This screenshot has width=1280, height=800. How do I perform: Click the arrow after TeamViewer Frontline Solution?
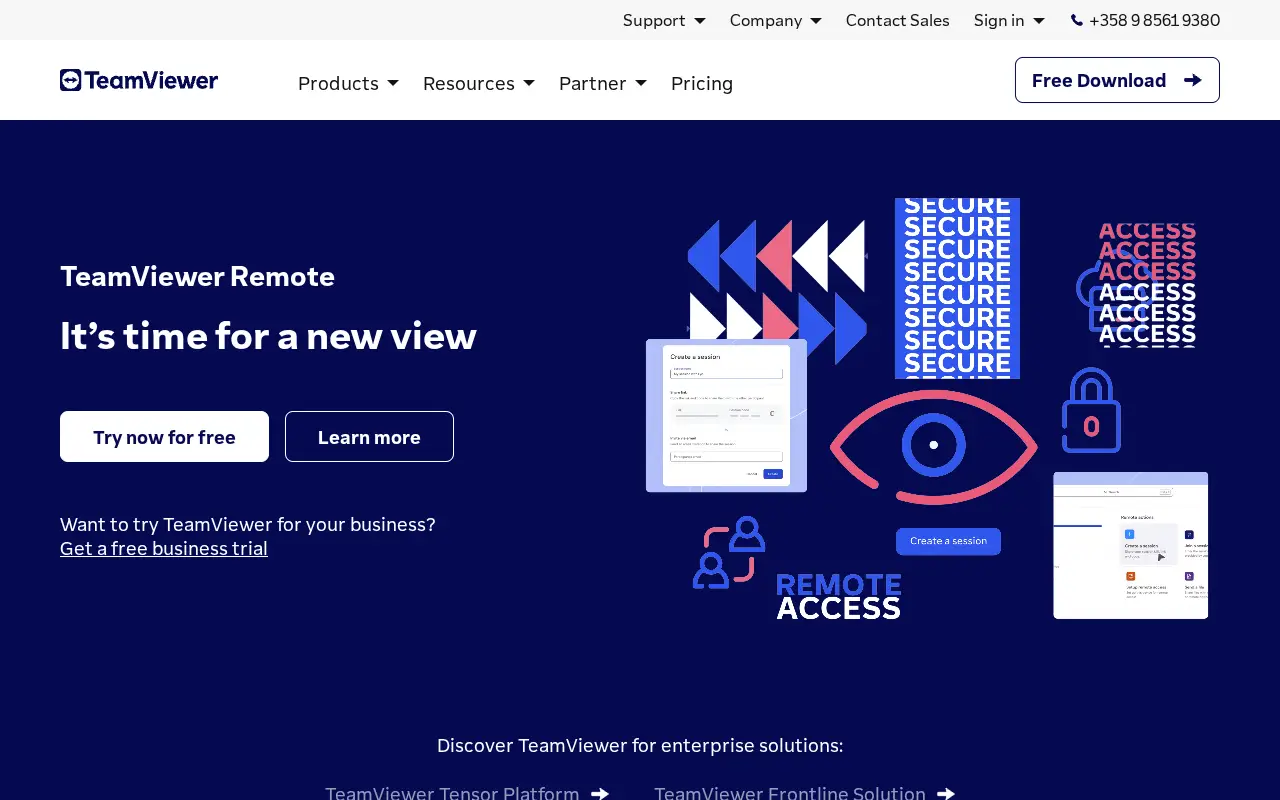(946, 793)
